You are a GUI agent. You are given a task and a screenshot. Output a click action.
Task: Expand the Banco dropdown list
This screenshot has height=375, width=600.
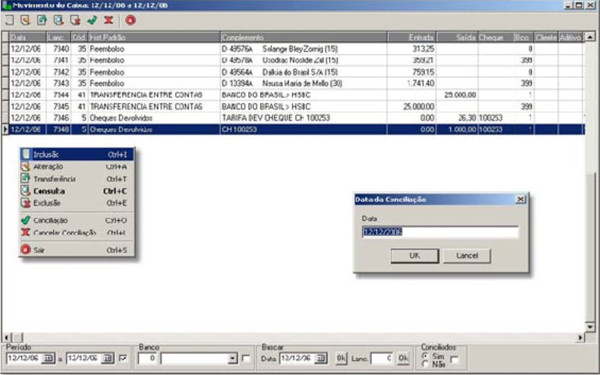tap(232, 359)
